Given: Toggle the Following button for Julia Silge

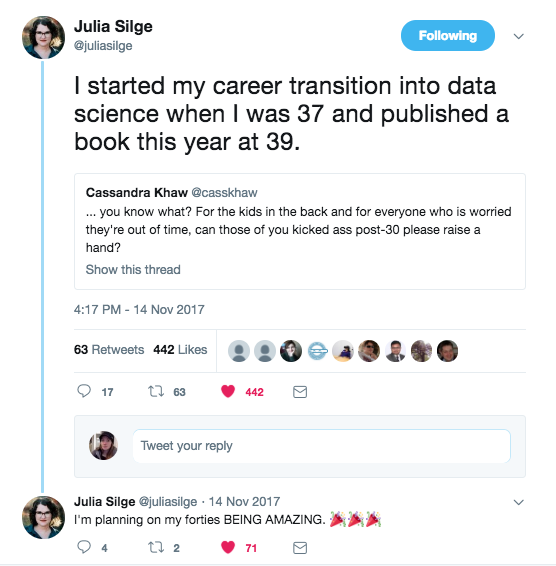Looking at the screenshot, I should [x=448, y=35].
